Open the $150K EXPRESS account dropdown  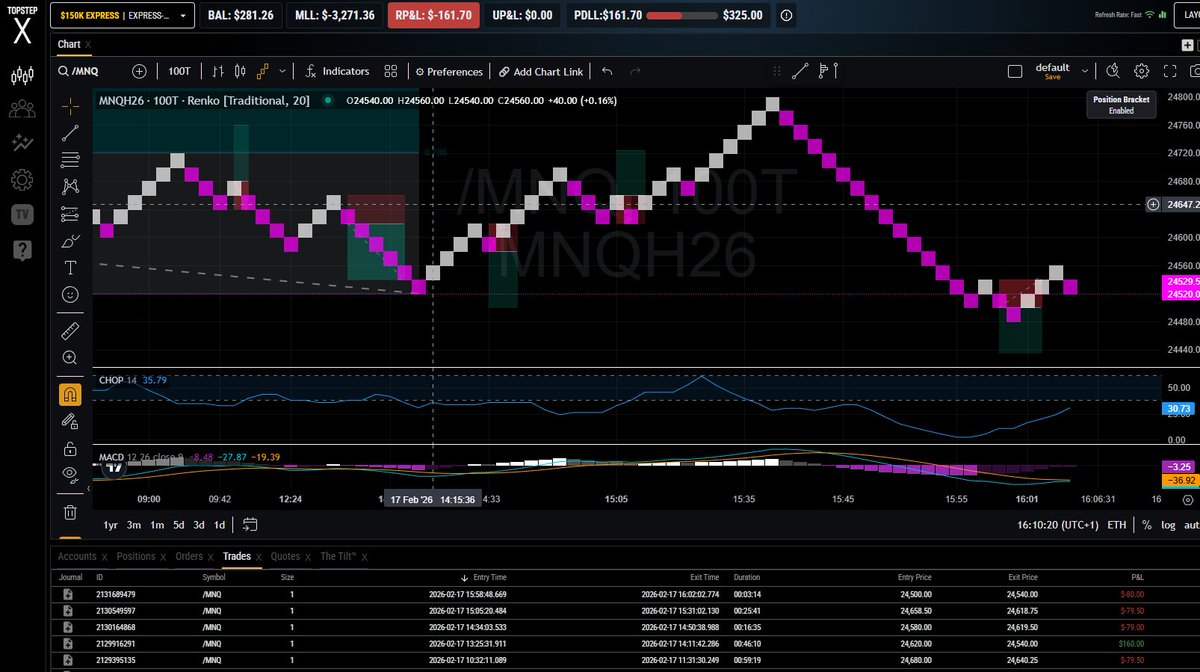click(120, 15)
